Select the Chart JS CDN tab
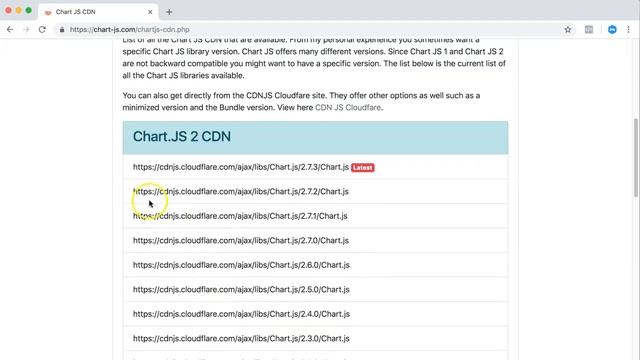The image size is (640, 360). click(98, 12)
